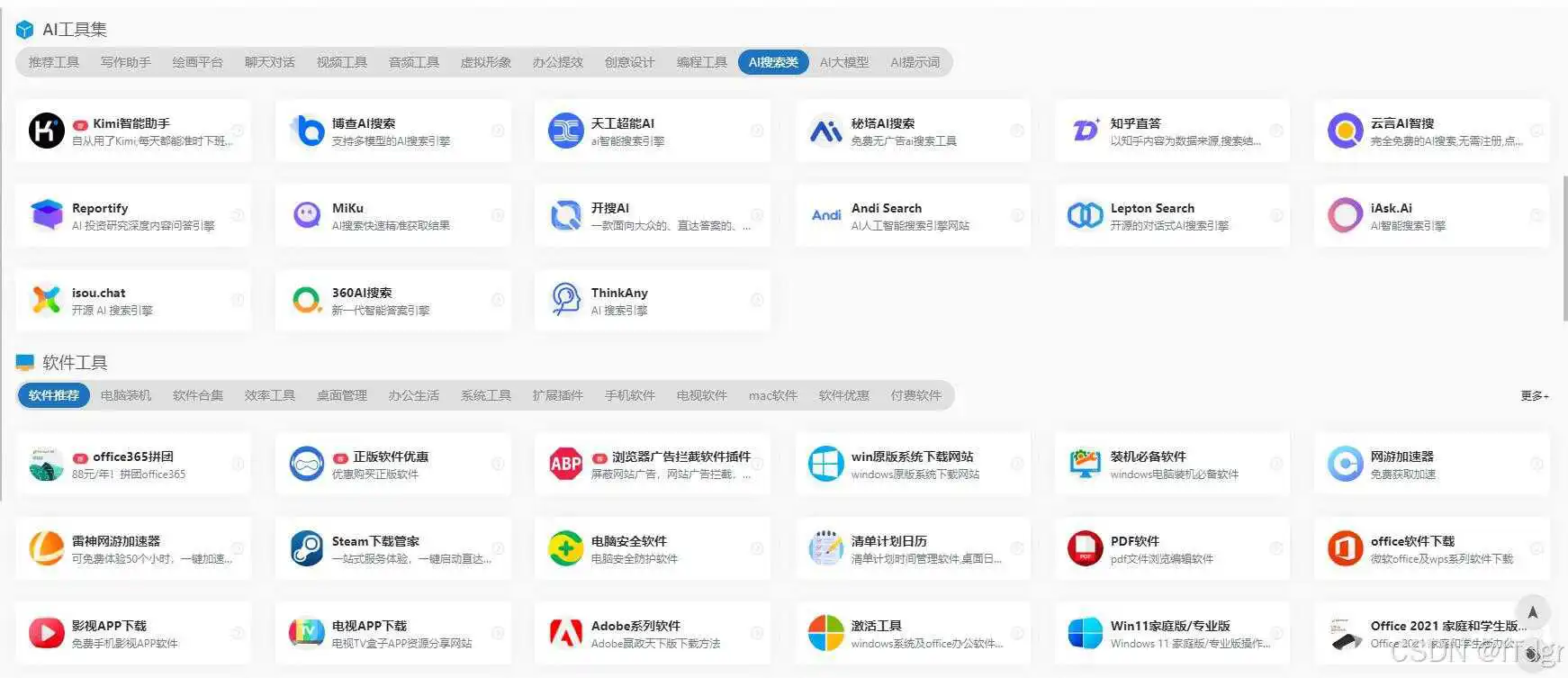The image size is (1568, 678).
Task: Open the isou.chat colorful icon
Action: [46, 300]
